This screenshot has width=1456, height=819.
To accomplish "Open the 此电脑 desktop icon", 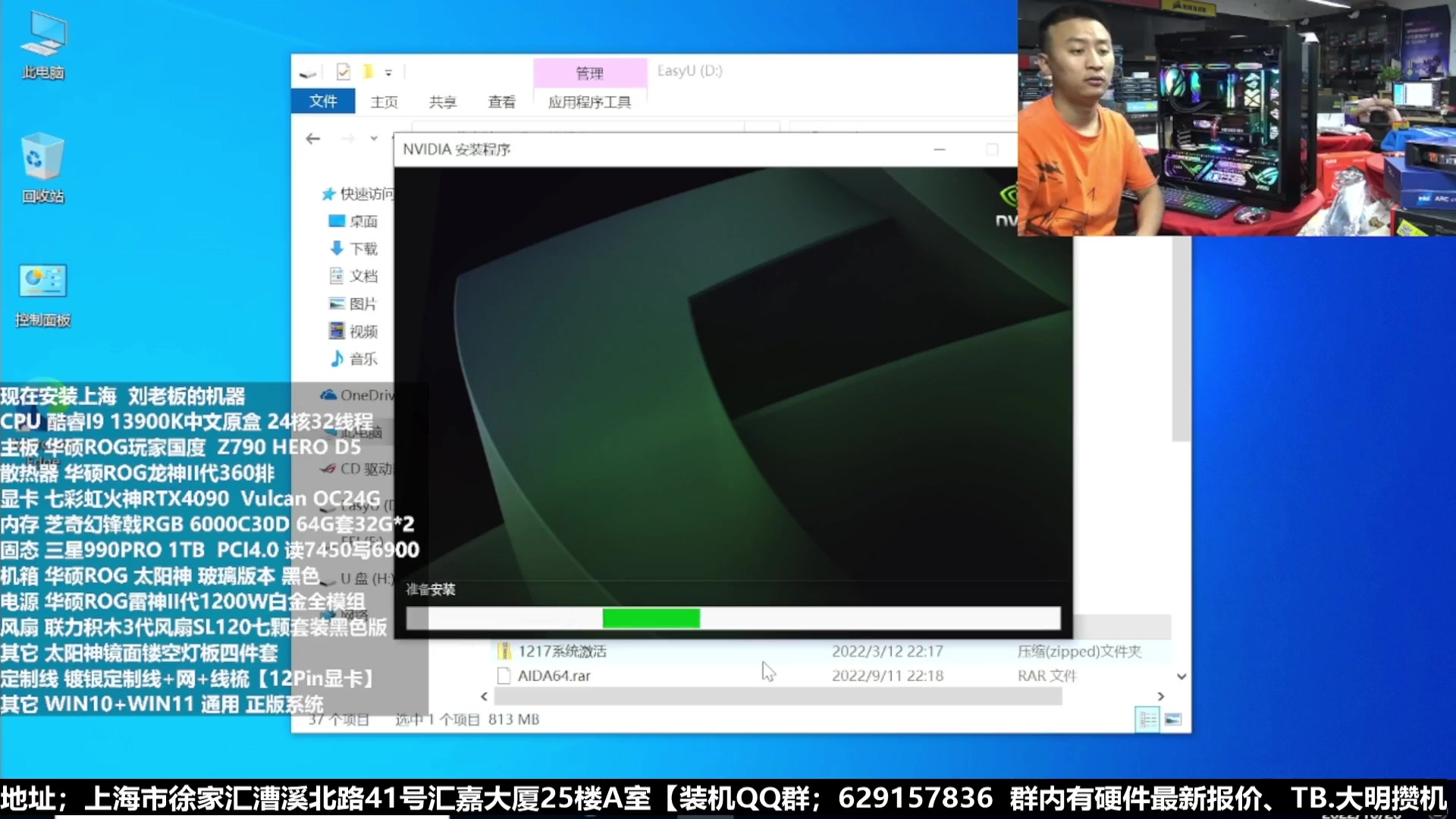I will point(43,45).
